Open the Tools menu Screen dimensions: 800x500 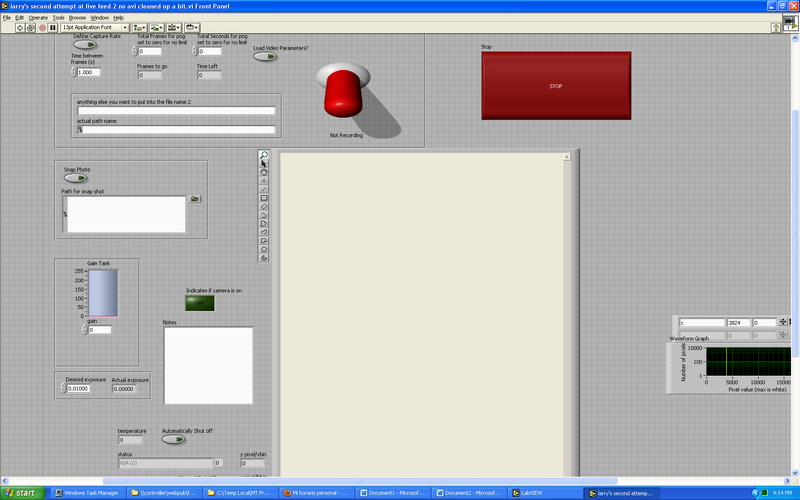coord(58,17)
